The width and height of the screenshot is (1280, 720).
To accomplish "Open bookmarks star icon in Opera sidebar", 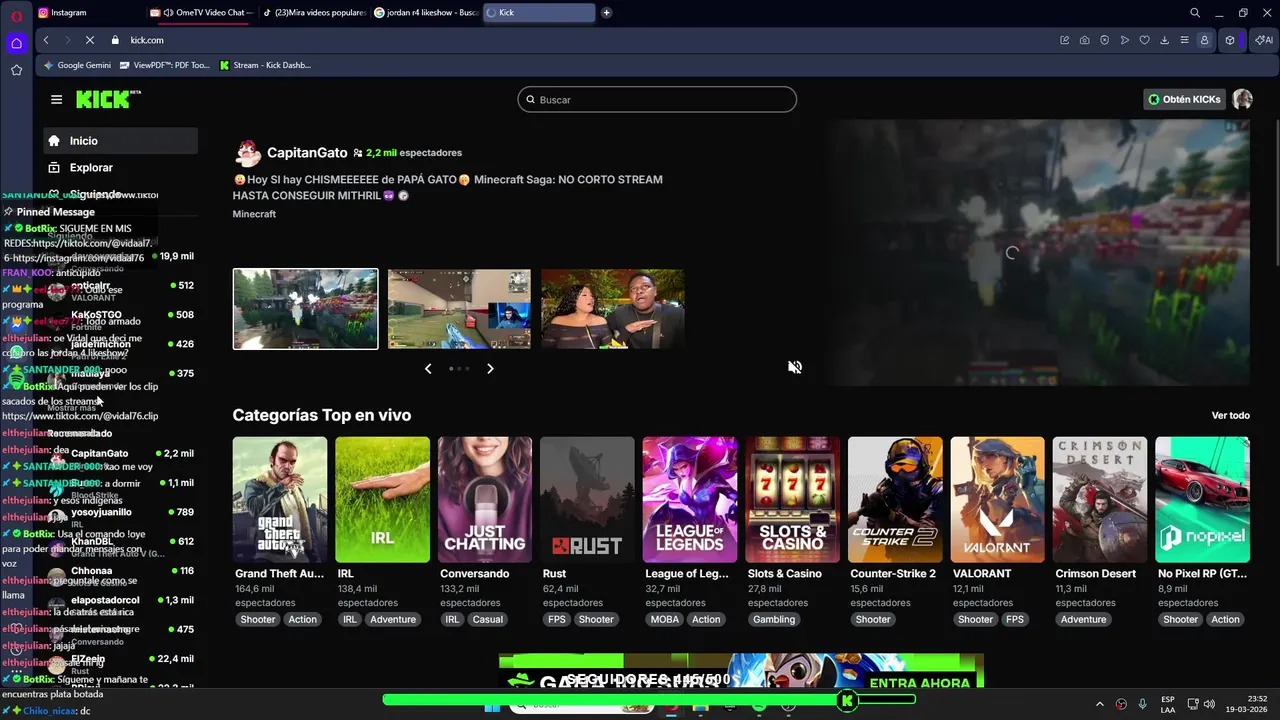I will (16, 70).
